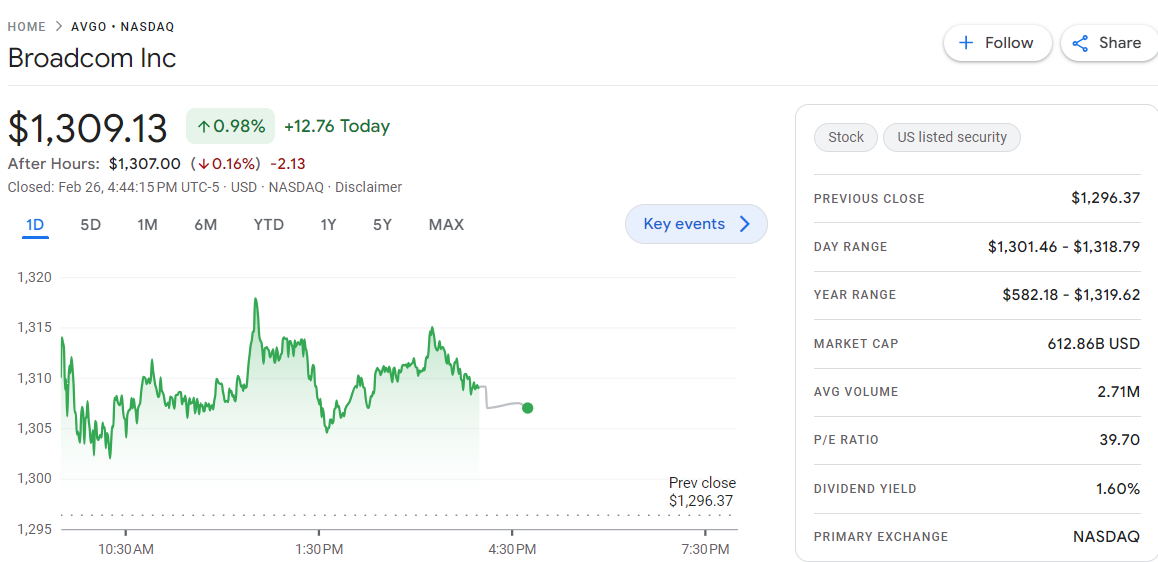Click the NASDAQ primary exchange value

(1106, 537)
